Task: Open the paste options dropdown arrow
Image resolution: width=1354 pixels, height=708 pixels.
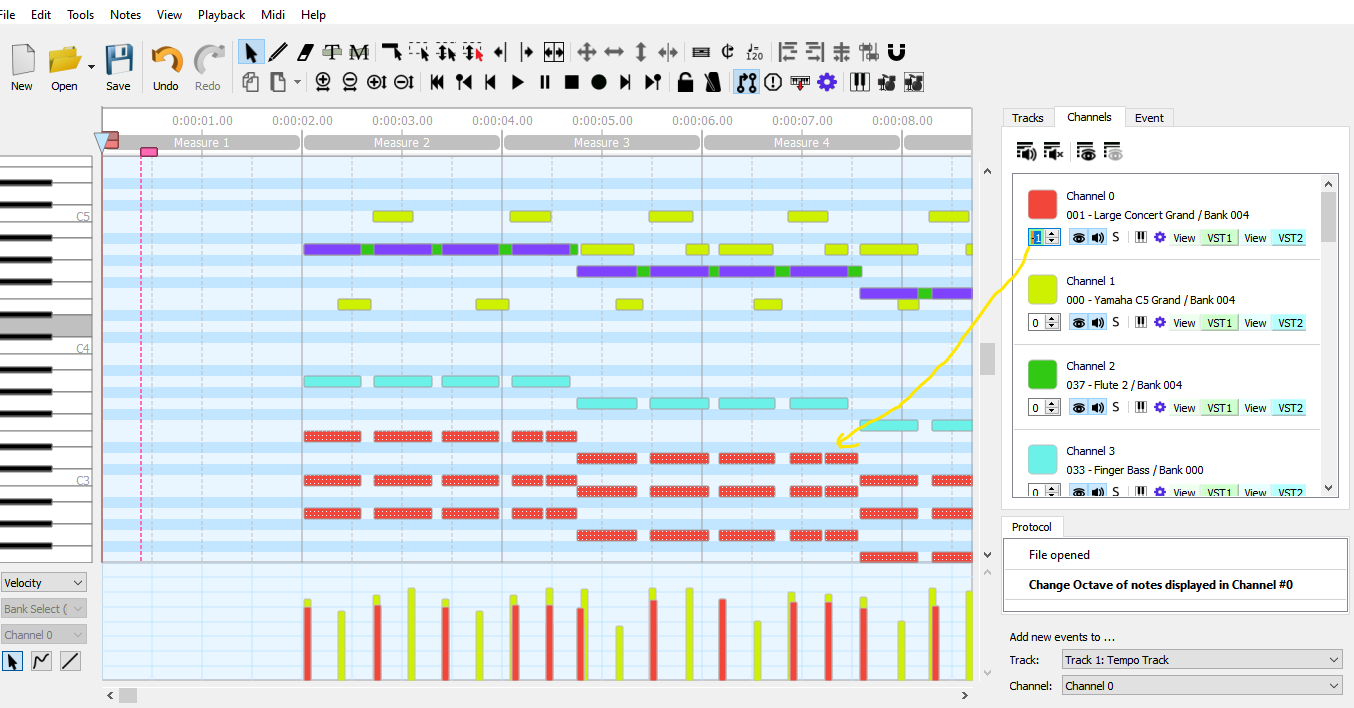Action: [297, 83]
